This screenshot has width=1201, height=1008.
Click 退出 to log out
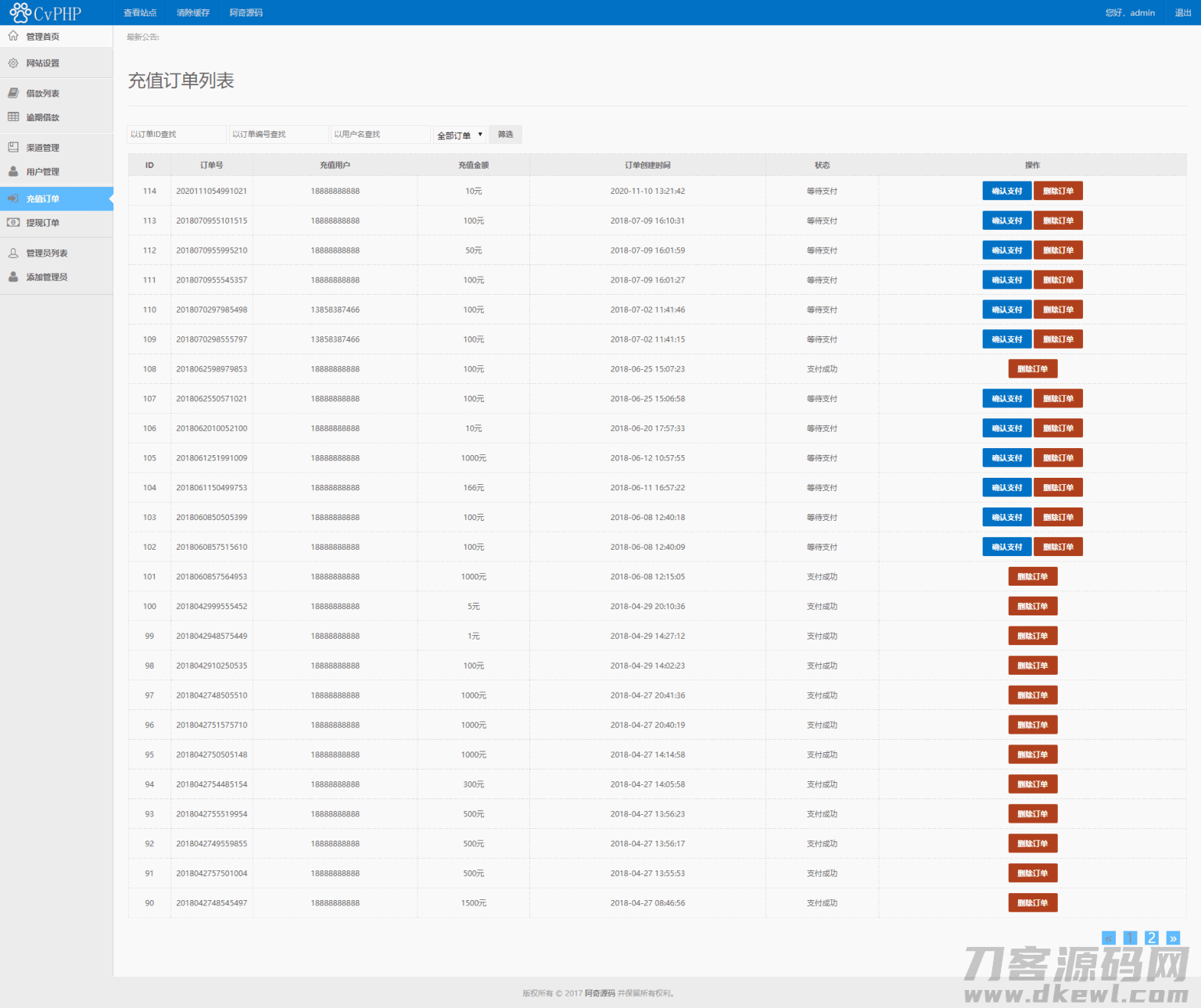point(1183,13)
